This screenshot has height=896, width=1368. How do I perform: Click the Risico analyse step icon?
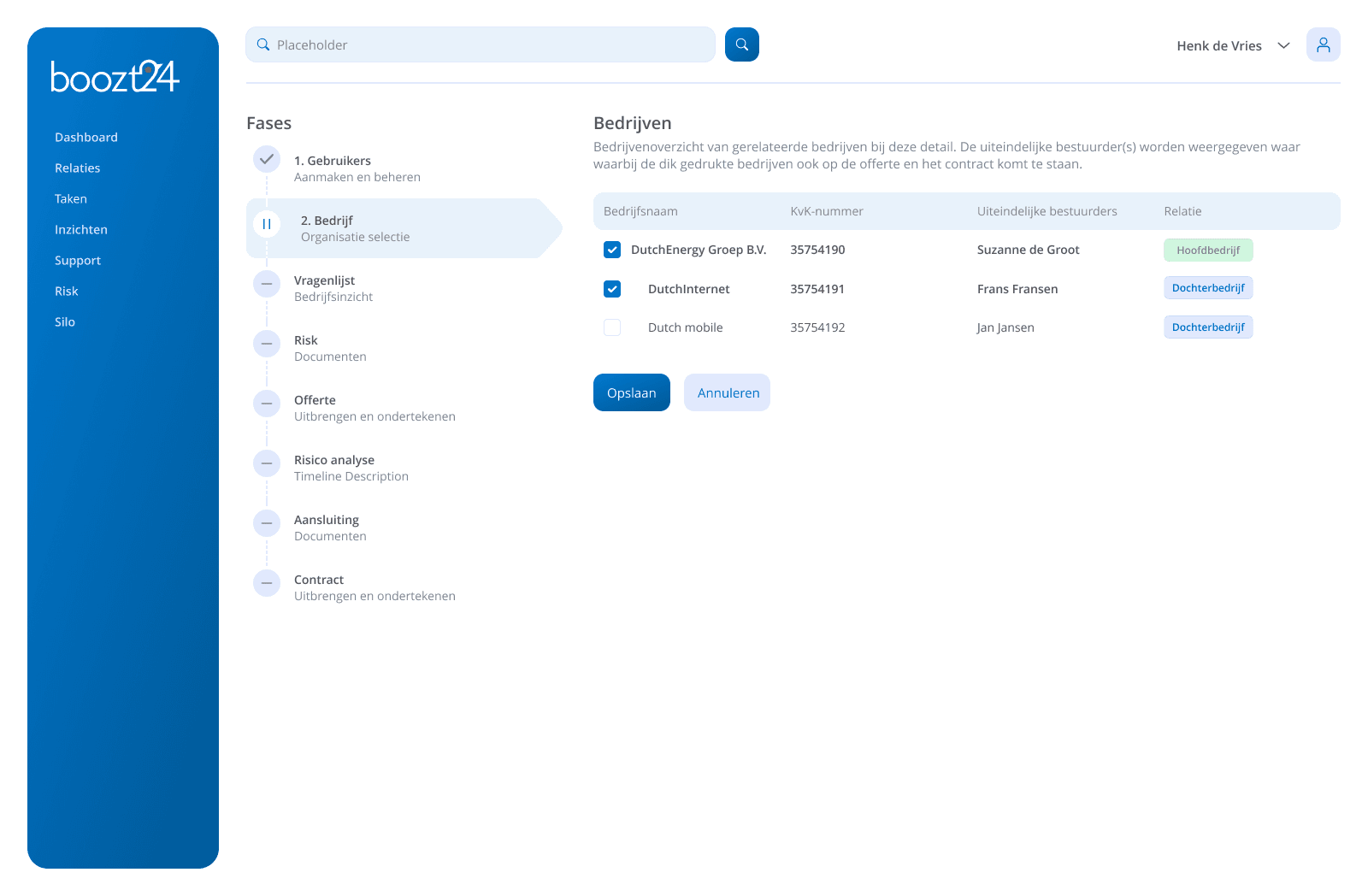point(267,463)
